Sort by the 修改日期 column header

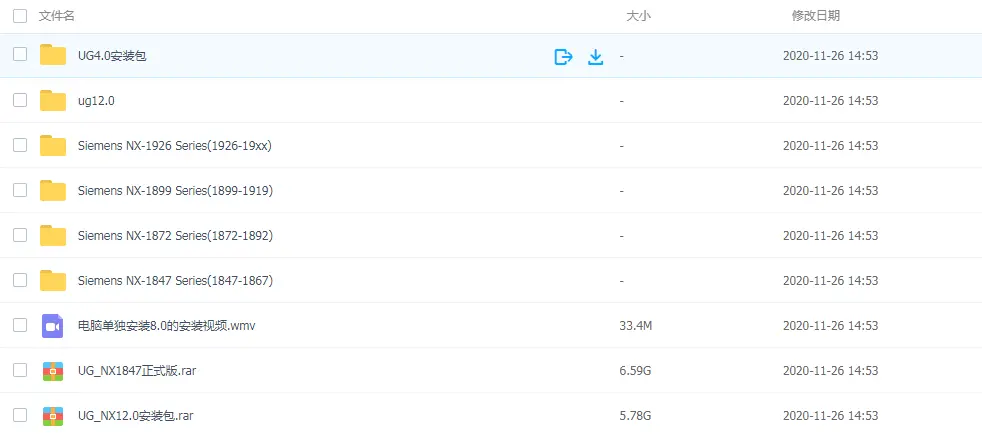point(815,16)
